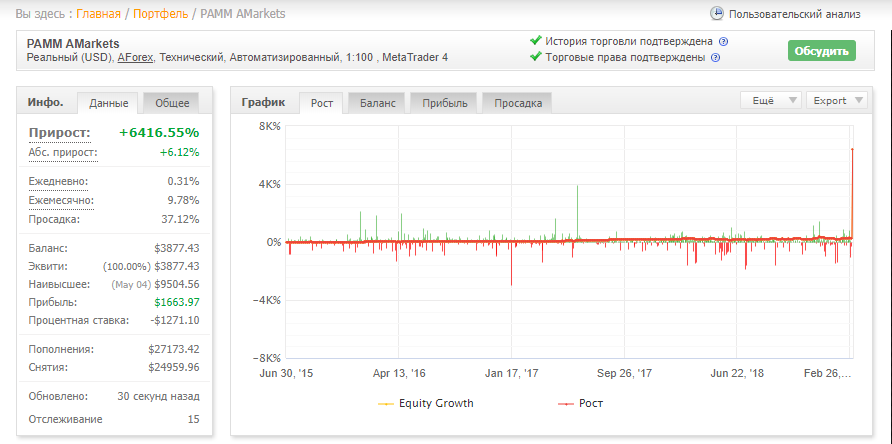The height and width of the screenshot is (444, 892).
Task: Switch to the Общее info tab
Action: [172, 103]
